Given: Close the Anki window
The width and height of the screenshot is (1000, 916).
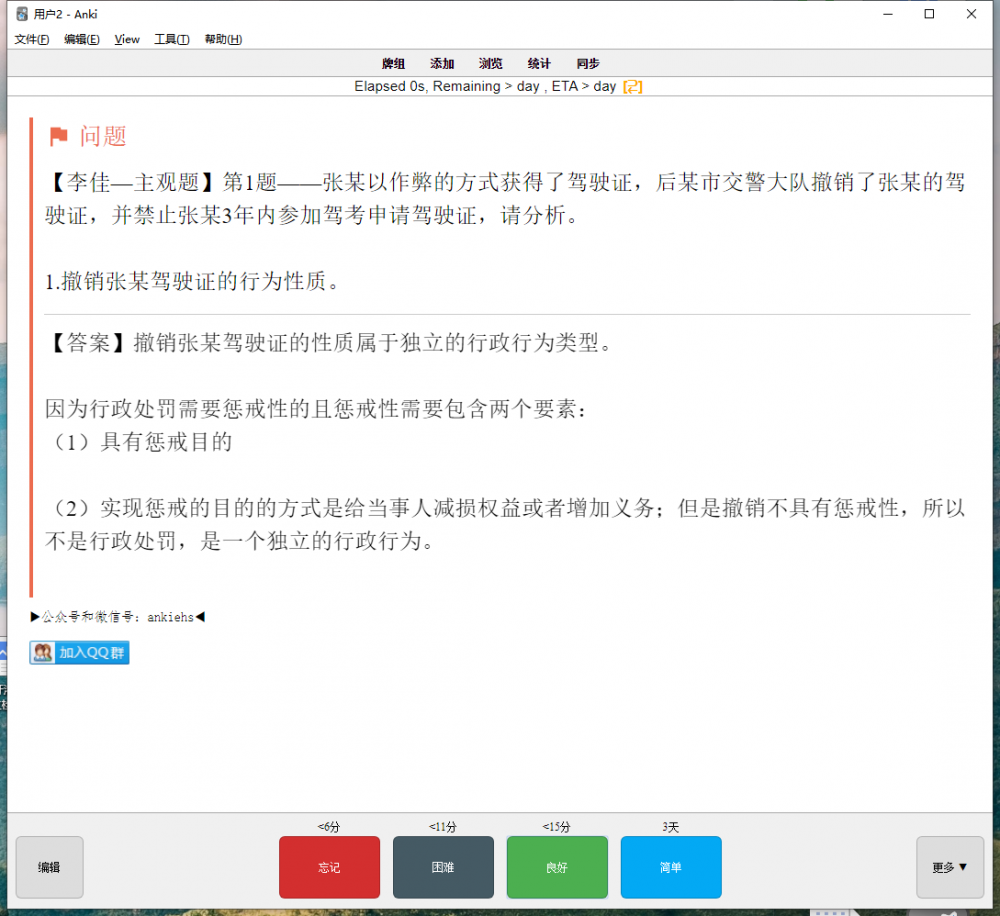Looking at the screenshot, I should (x=971, y=14).
